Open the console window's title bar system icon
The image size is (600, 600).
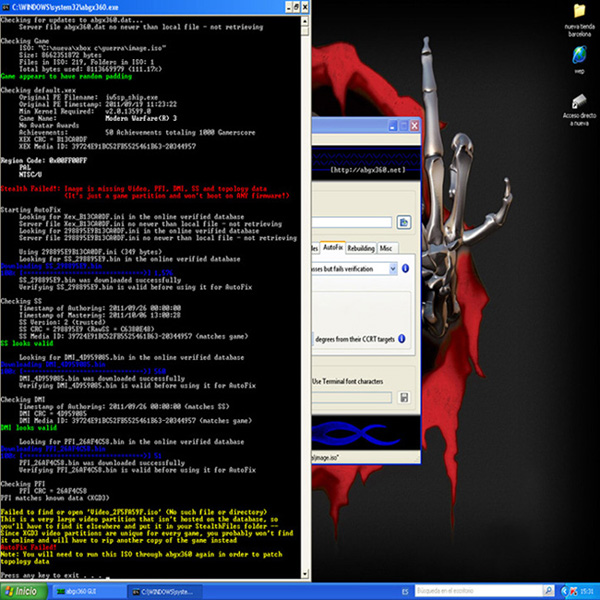point(7,6)
